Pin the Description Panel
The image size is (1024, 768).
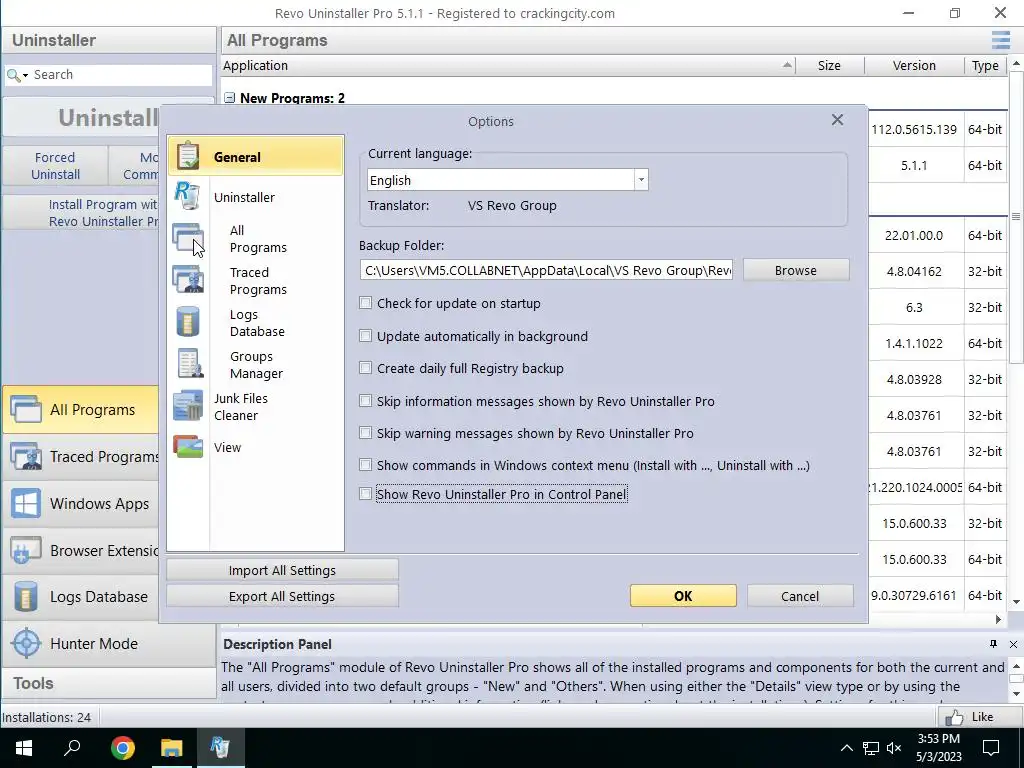pyautogui.click(x=993, y=644)
